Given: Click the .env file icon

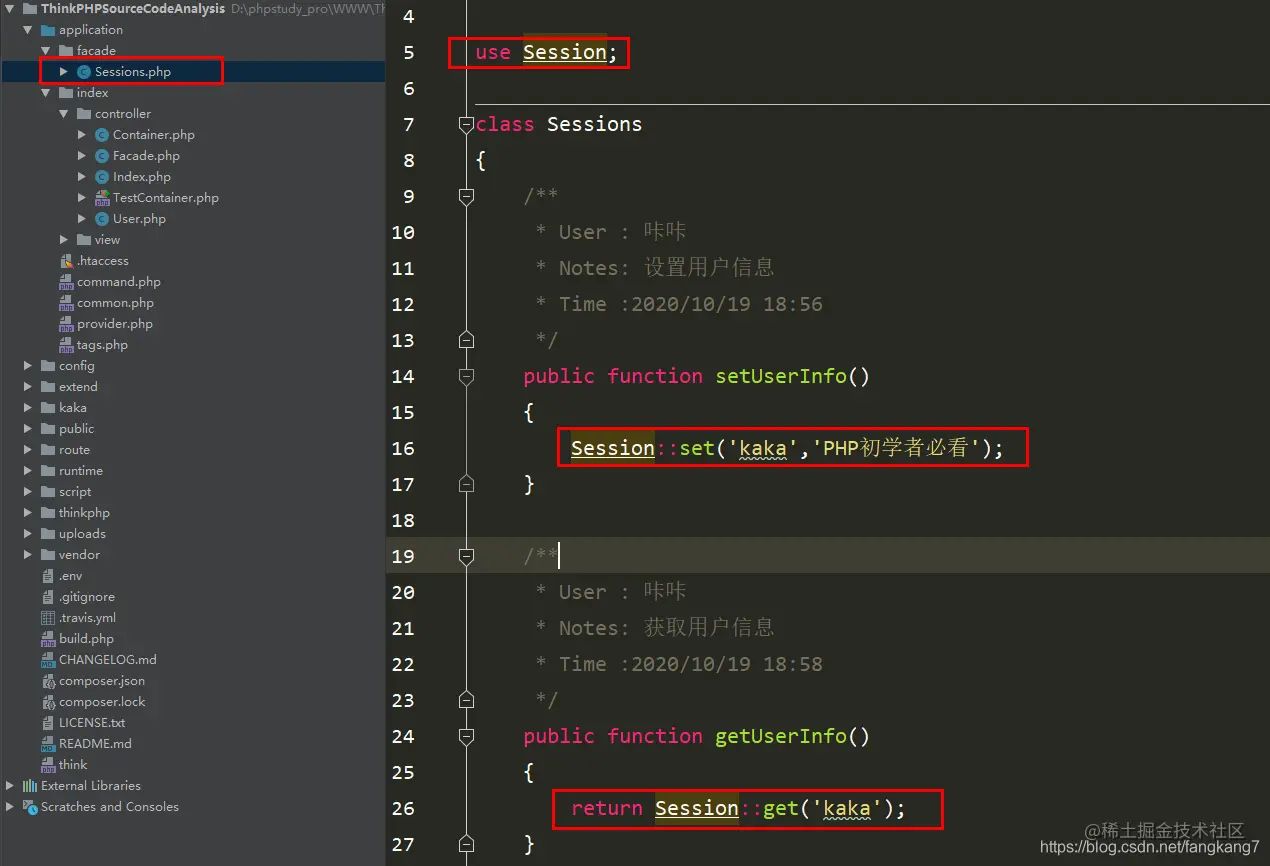Looking at the screenshot, I should pyautogui.click(x=48, y=576).
